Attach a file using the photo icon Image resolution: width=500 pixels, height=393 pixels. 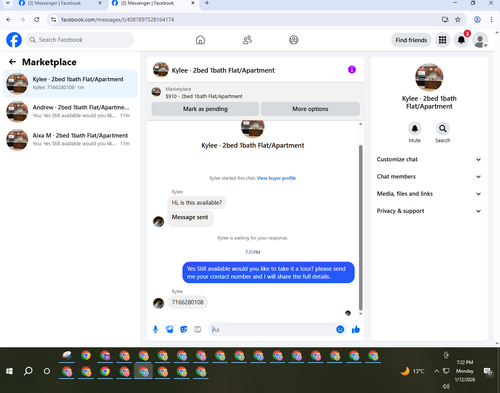(170, 330)
